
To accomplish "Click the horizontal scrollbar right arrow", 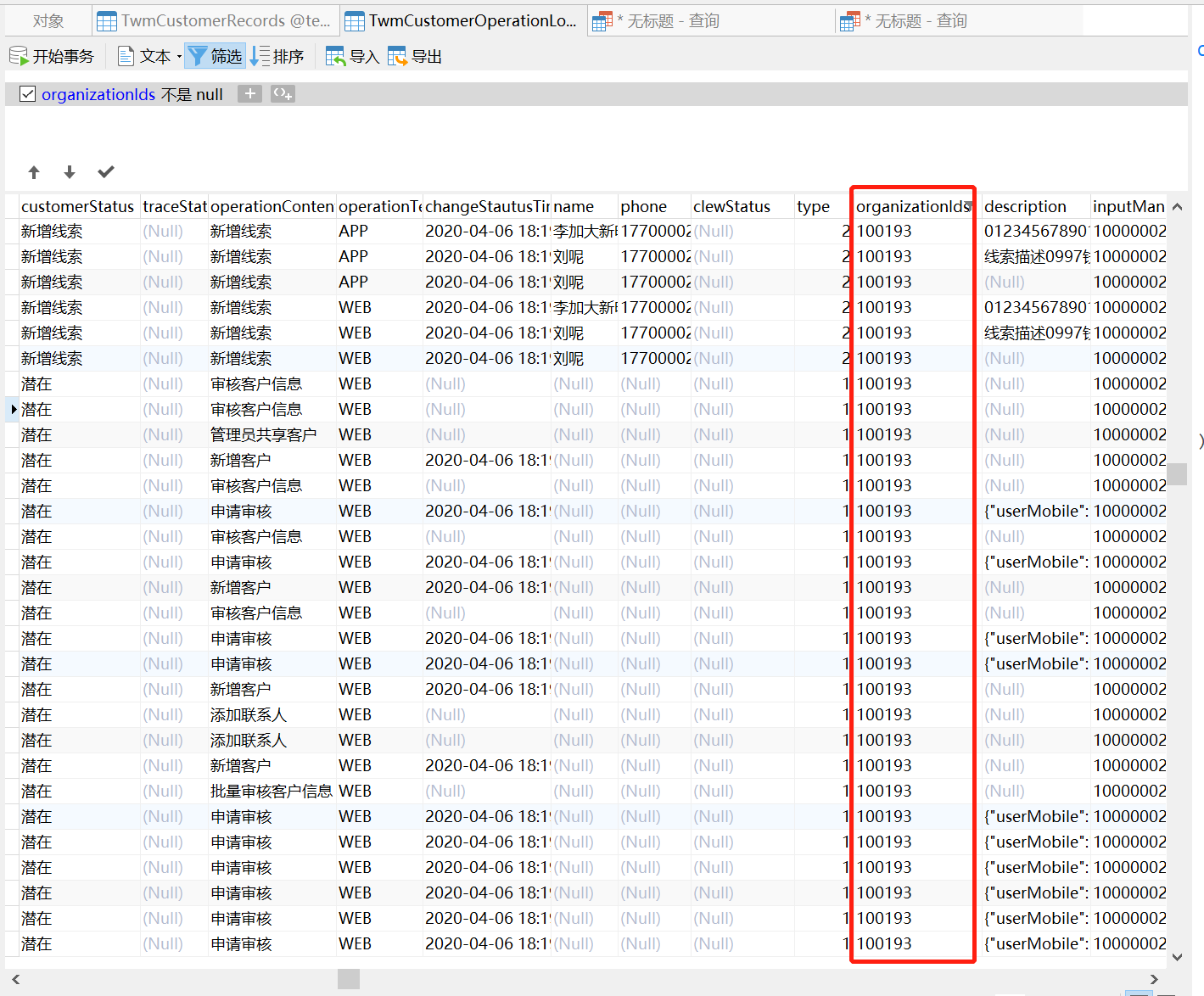I will pyautogui.click(x=1154, y=979).
